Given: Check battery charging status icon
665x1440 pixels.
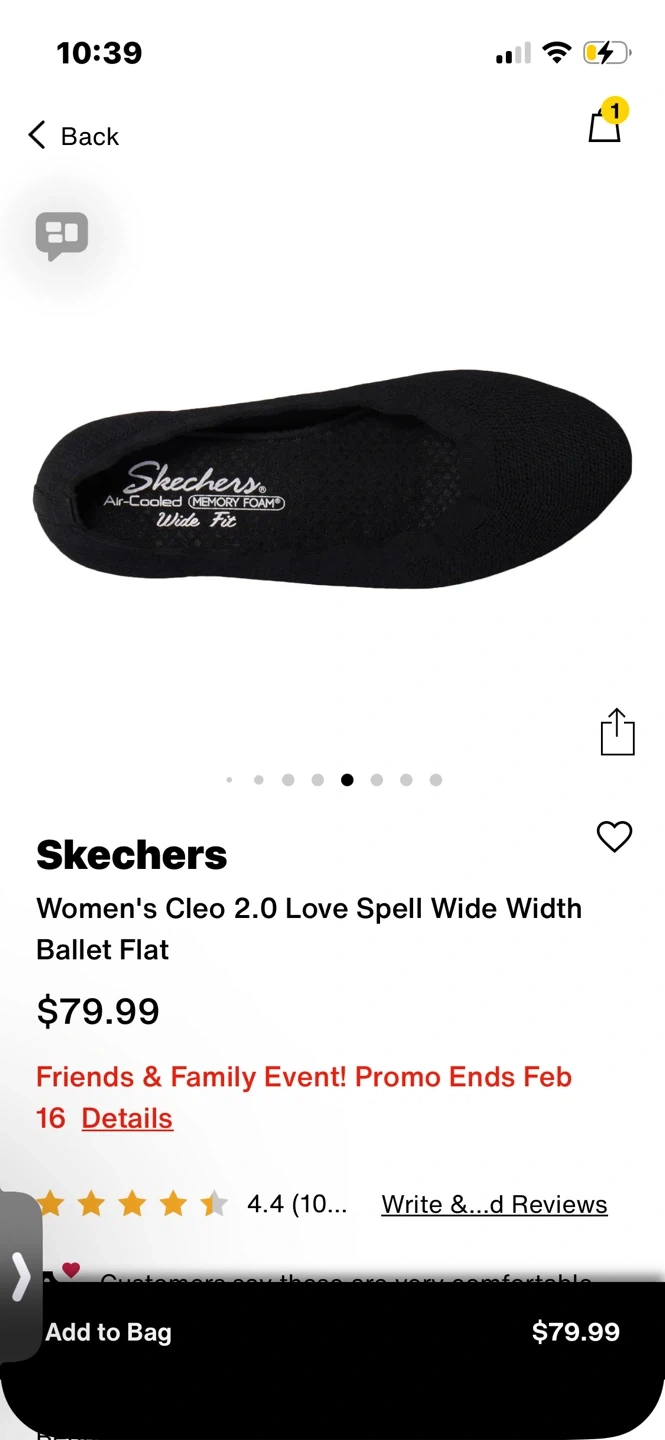Looking at the screenshot, I should (606, 53).
